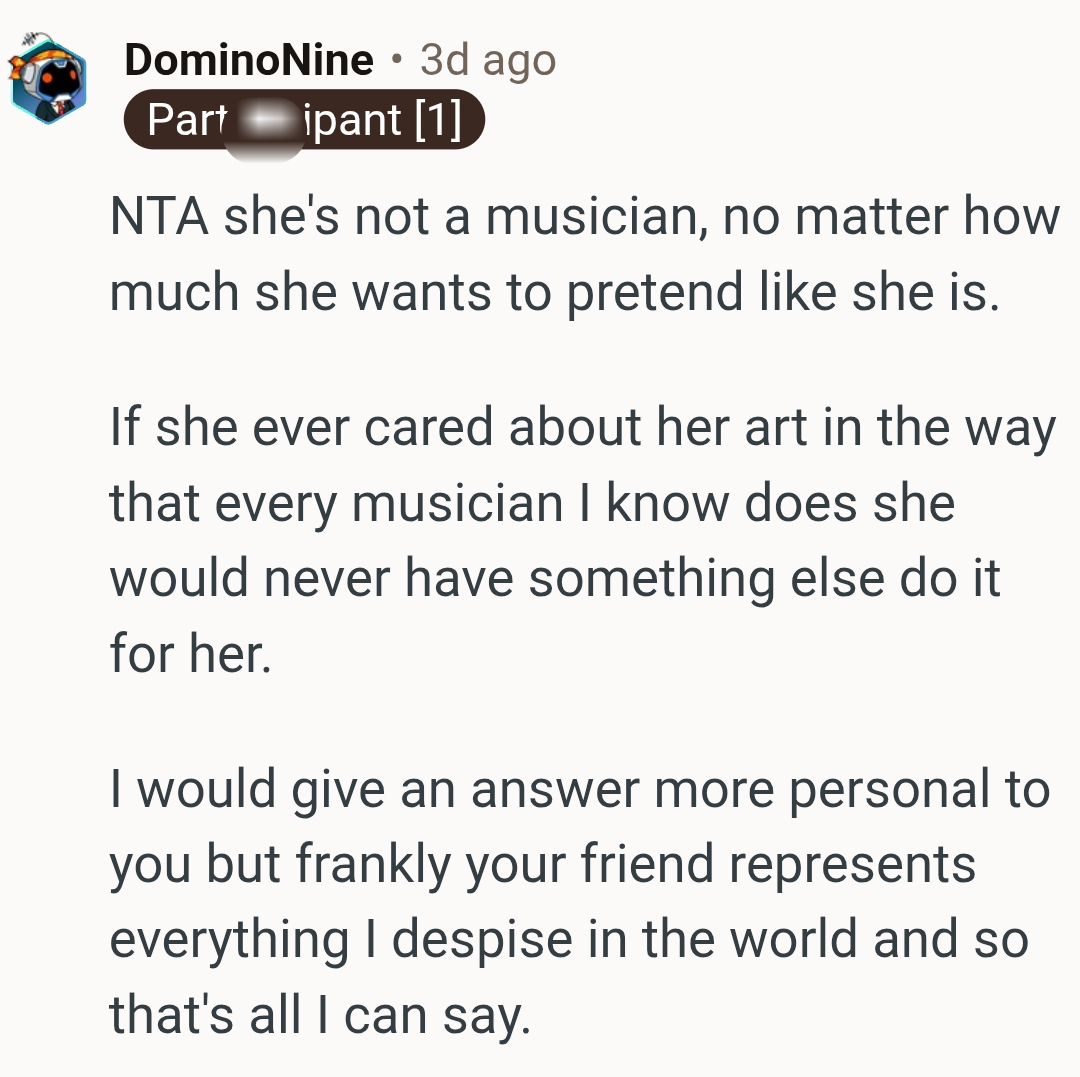Tap the Participant flair badge
This screenshot has height=1077, width=1080.
coord(303,120)
